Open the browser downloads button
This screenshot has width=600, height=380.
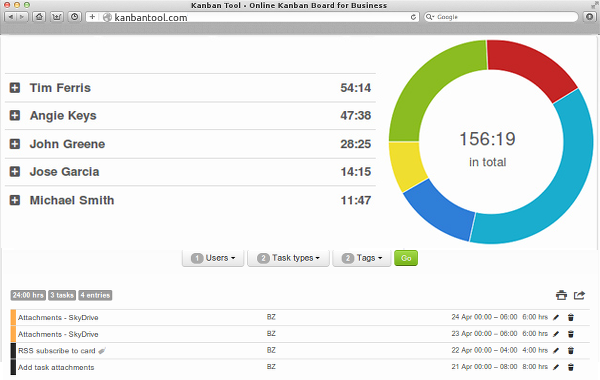tap(589, 17)
